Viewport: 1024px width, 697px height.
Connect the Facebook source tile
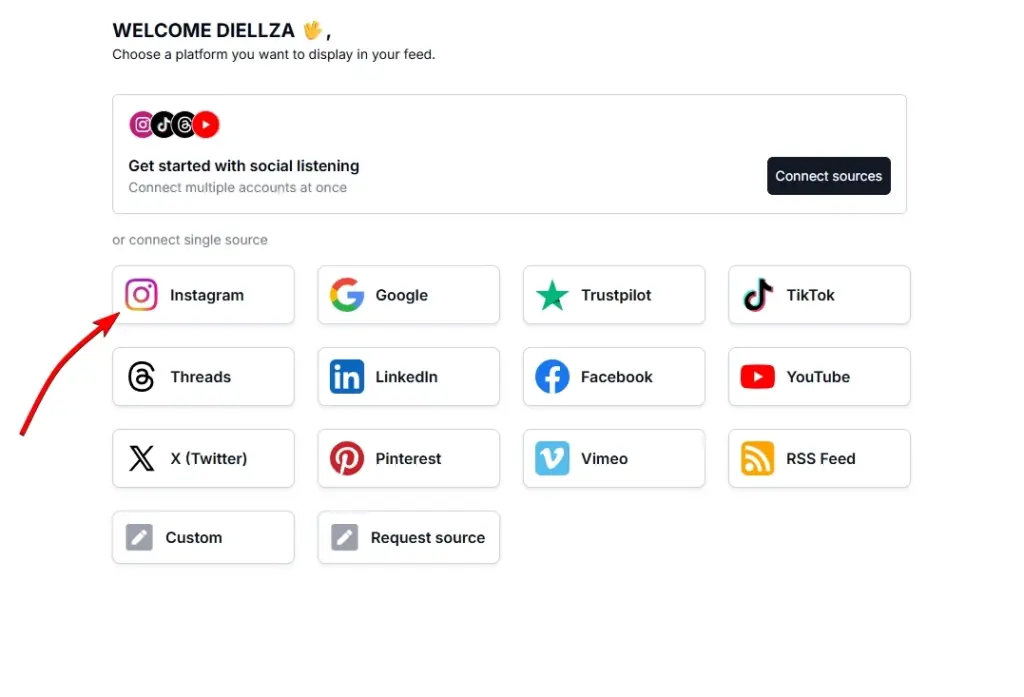[613, 377]
